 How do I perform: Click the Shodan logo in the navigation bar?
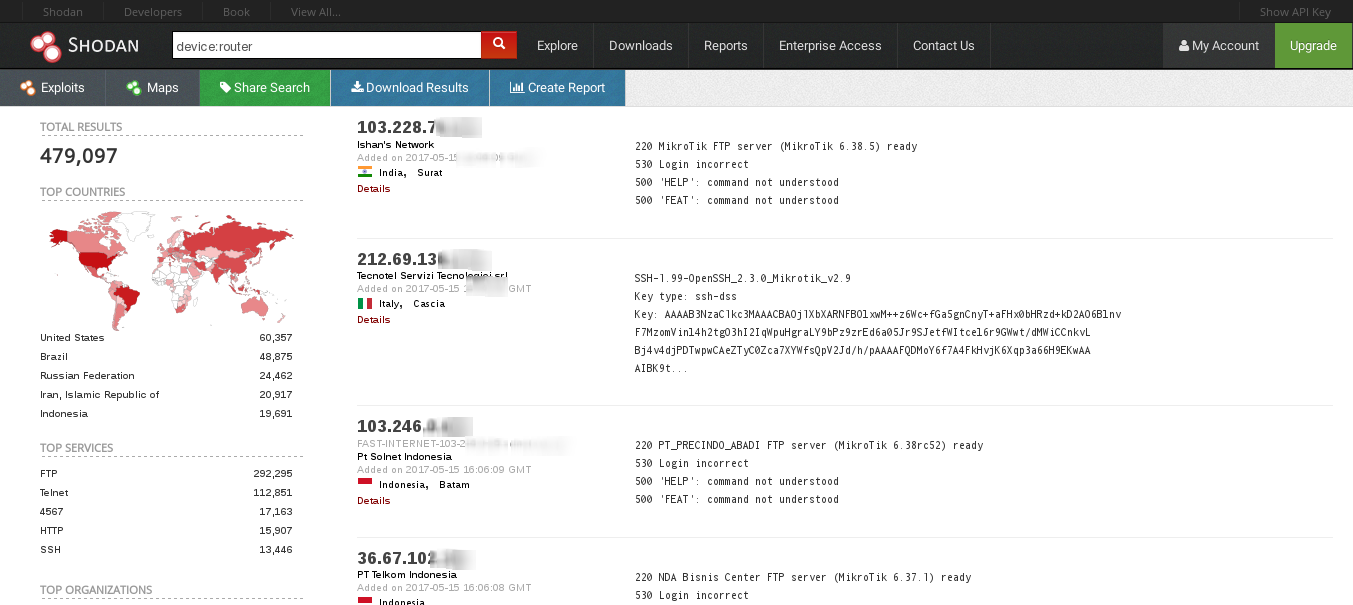coord(84,45)
